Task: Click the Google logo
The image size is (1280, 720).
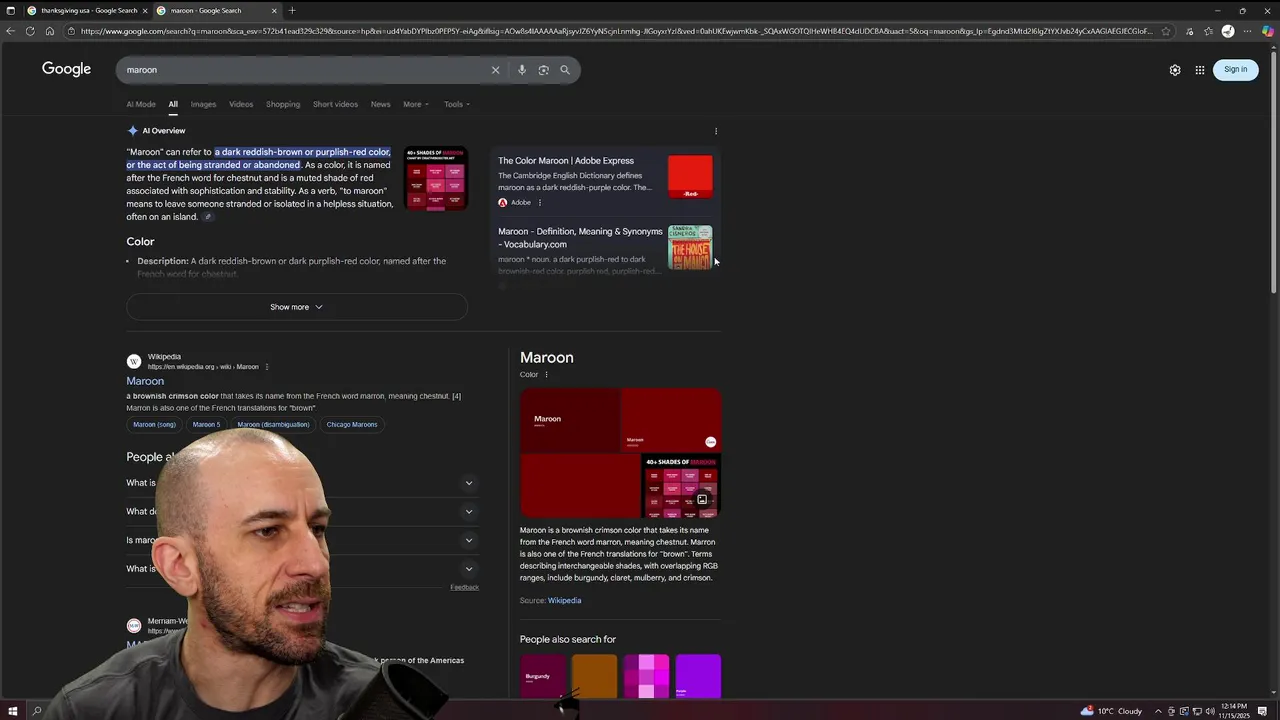Action: pos(66,69)
